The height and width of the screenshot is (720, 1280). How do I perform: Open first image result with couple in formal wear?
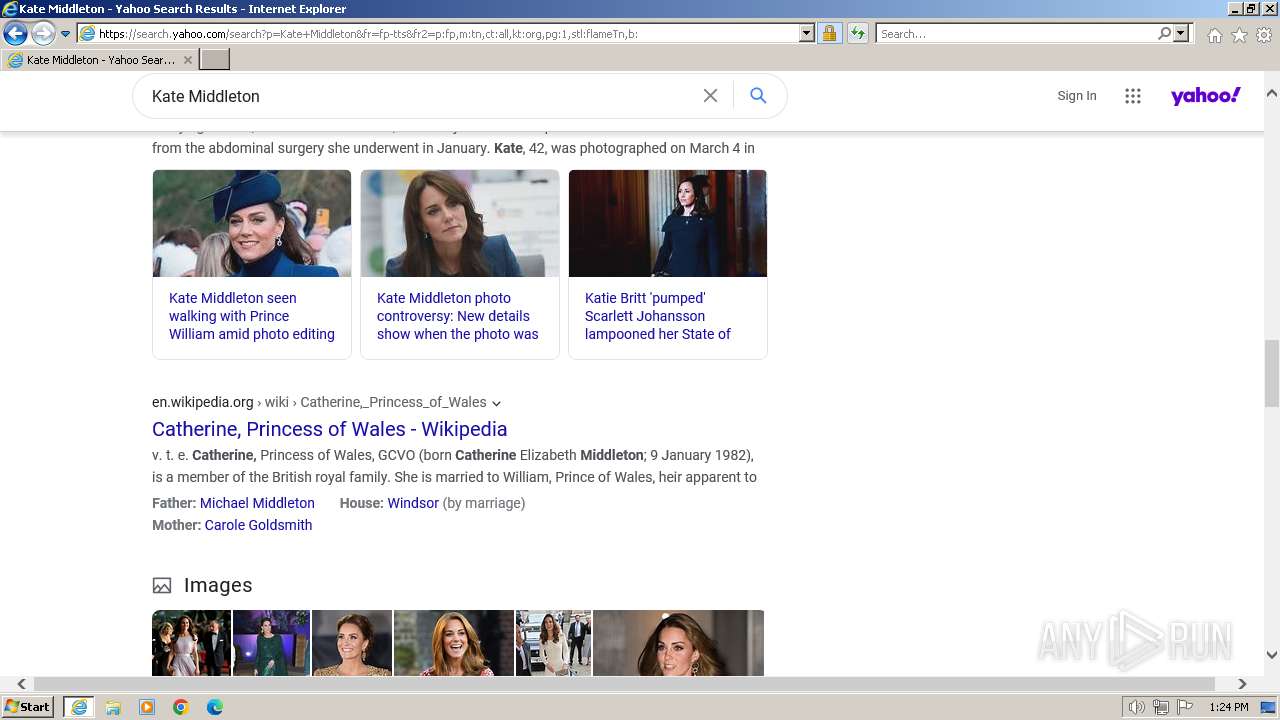[191, 643]
